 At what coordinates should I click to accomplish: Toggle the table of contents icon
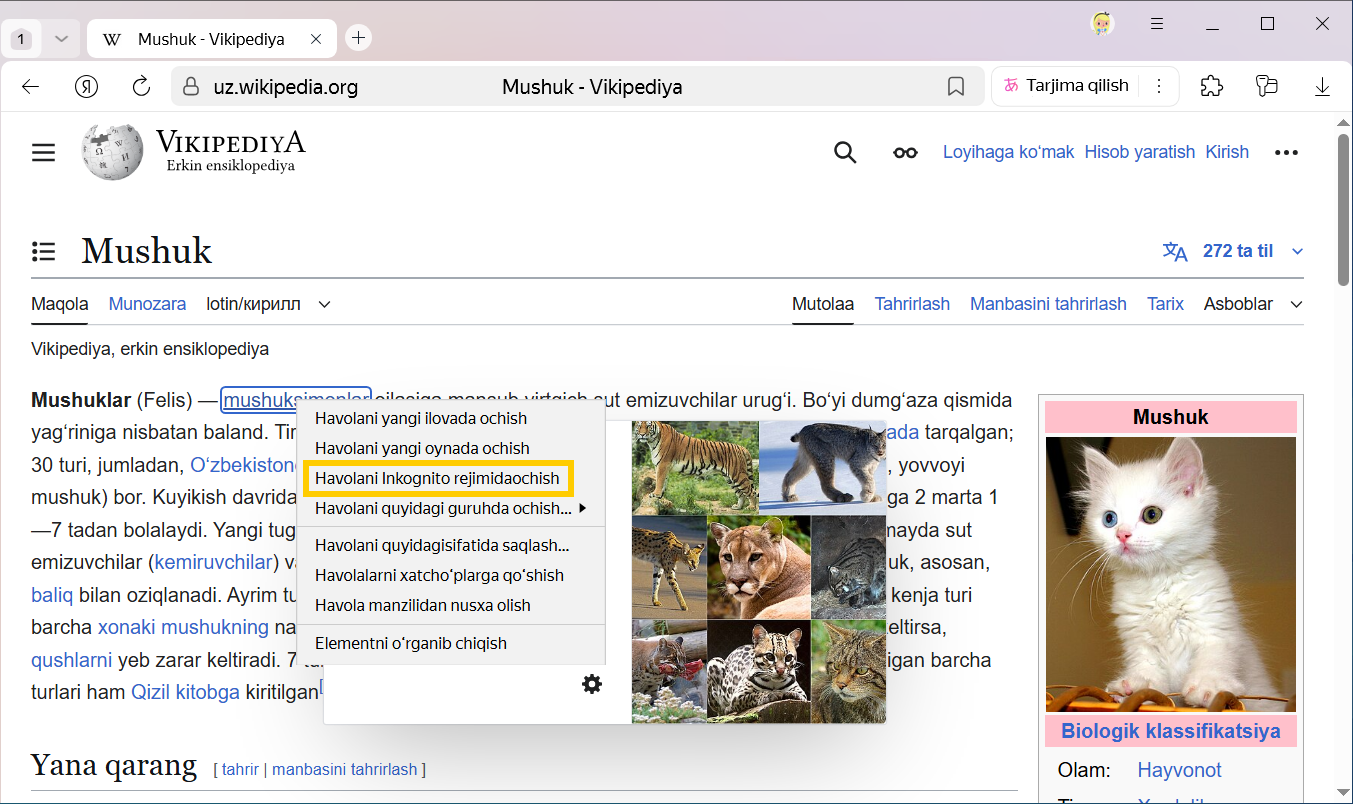point(43,251)
